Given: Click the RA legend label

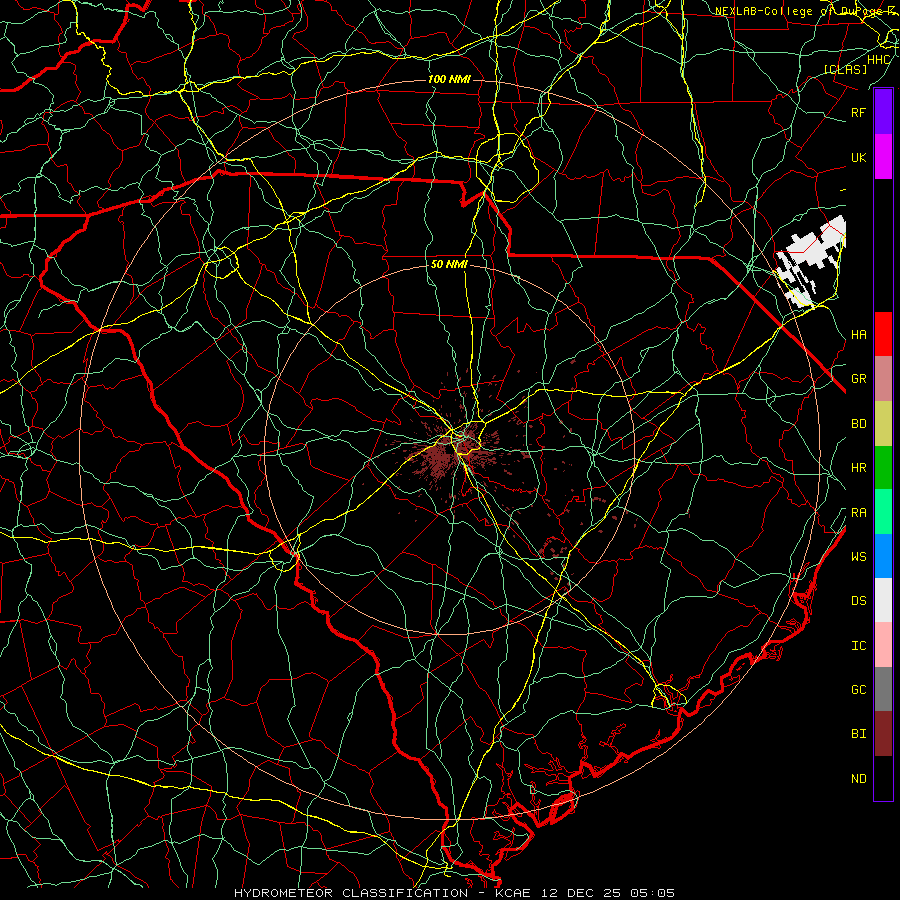Looking at the screenshot, I should [858, 513].
